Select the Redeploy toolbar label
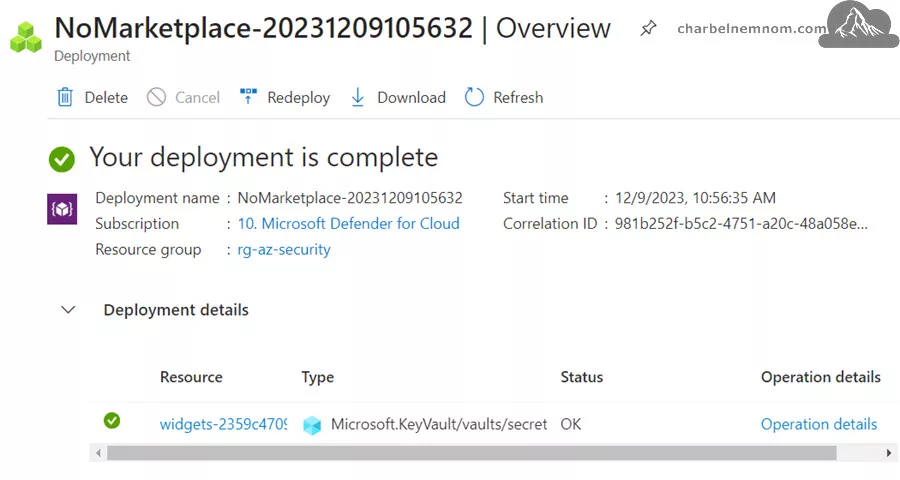The width and height of the screenshot is (900, 480). (298, 98)
